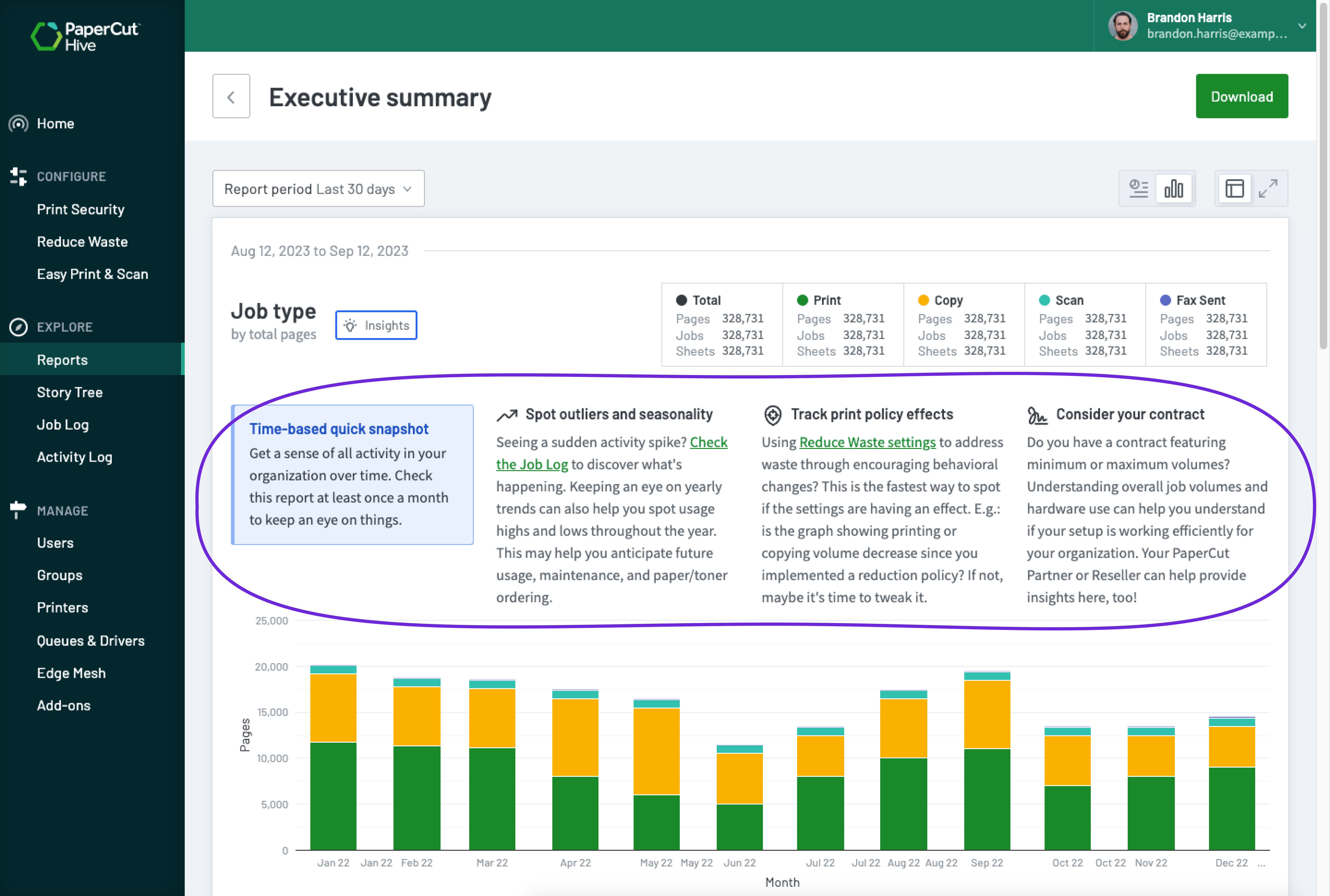Click the back arrow beside Executive summary

pyautogui.click(x=231, y=97)
